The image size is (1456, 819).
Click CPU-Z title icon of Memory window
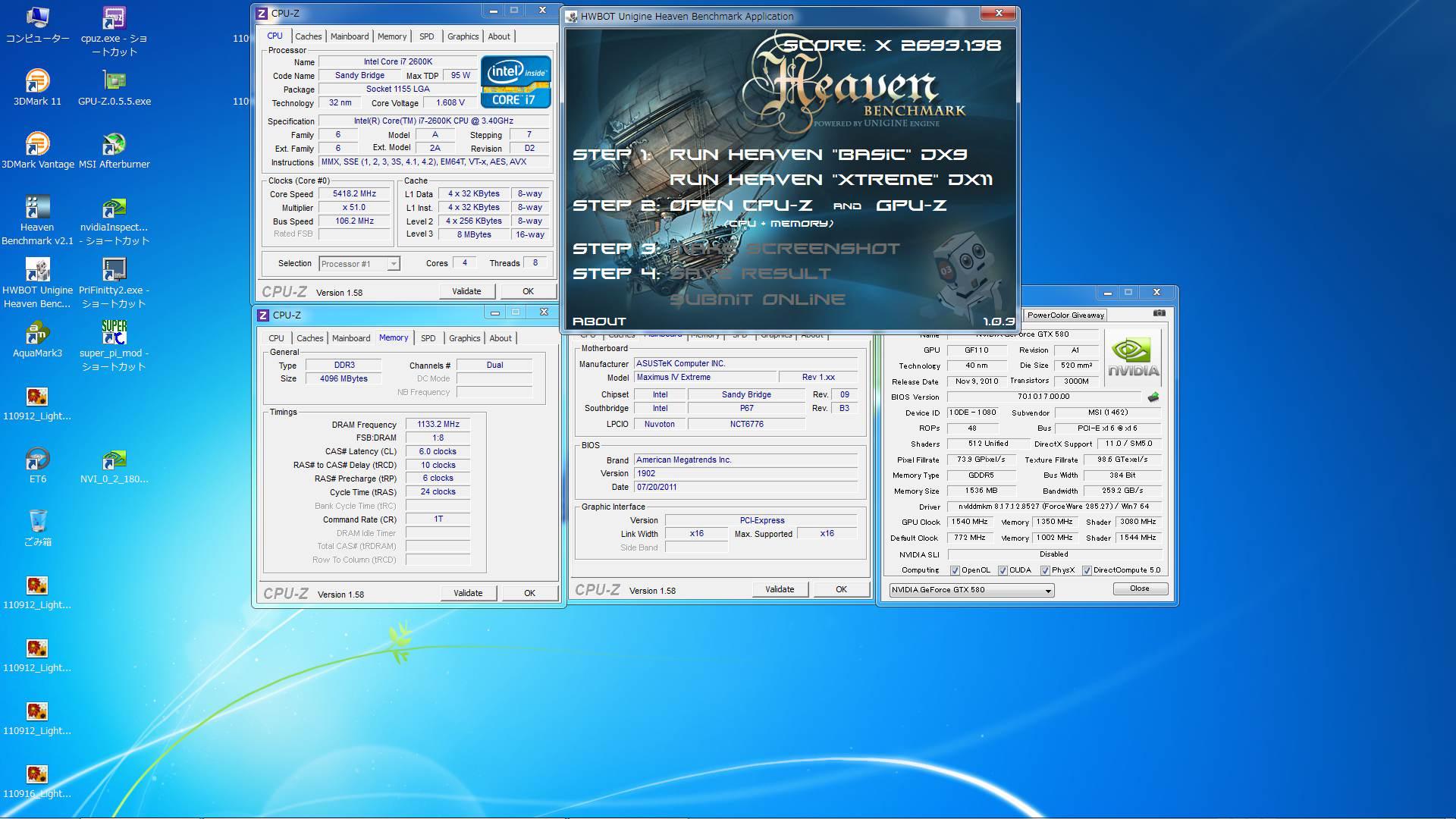(x=263, y=315)
